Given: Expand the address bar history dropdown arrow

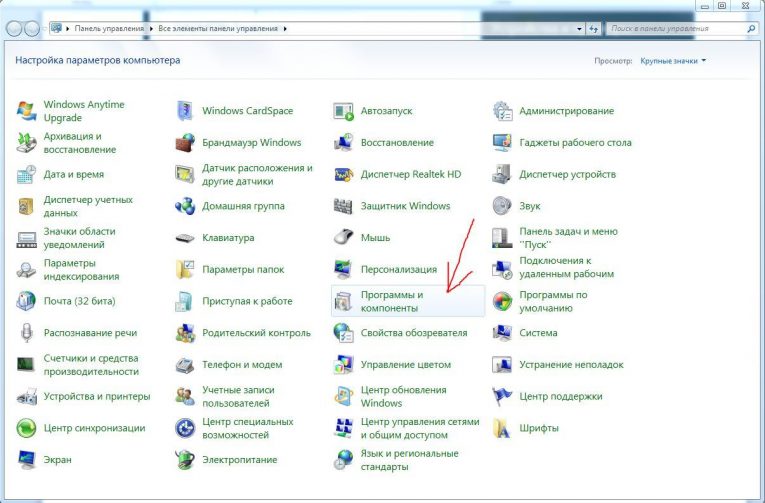Looking at the screenshot, I should (579, 29).
